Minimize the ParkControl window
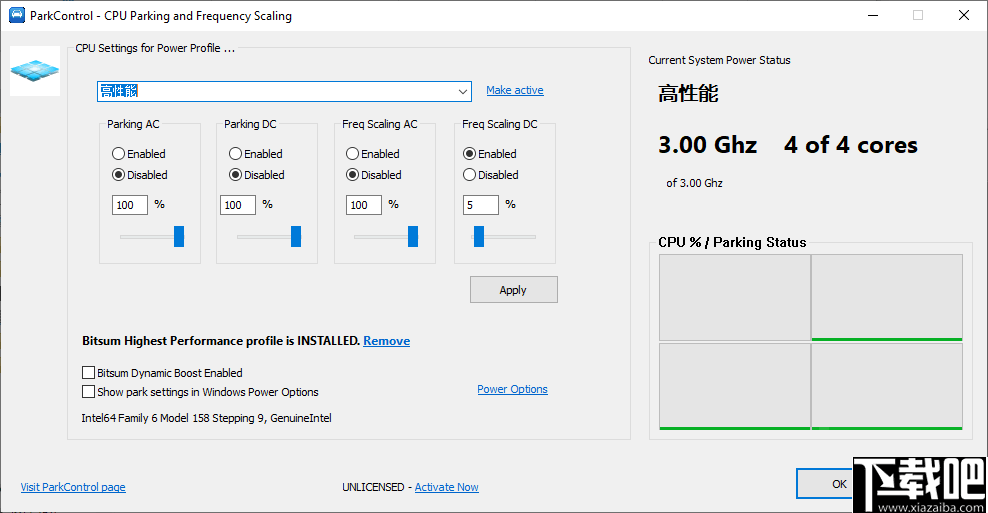This screenshot has height=513, width=988. tap(873, 15)
